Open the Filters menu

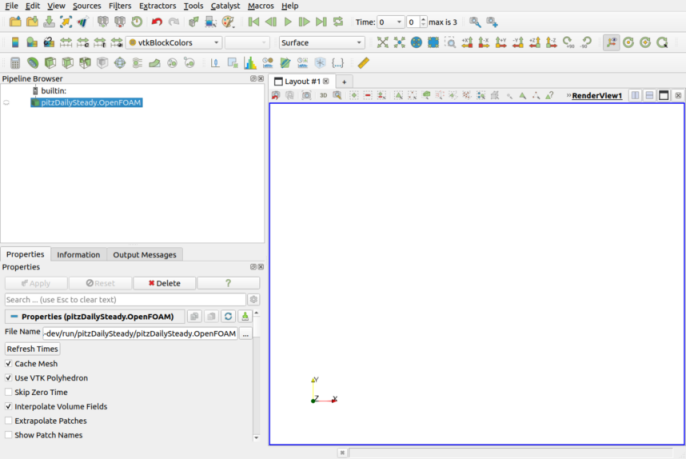click(119, 6)
